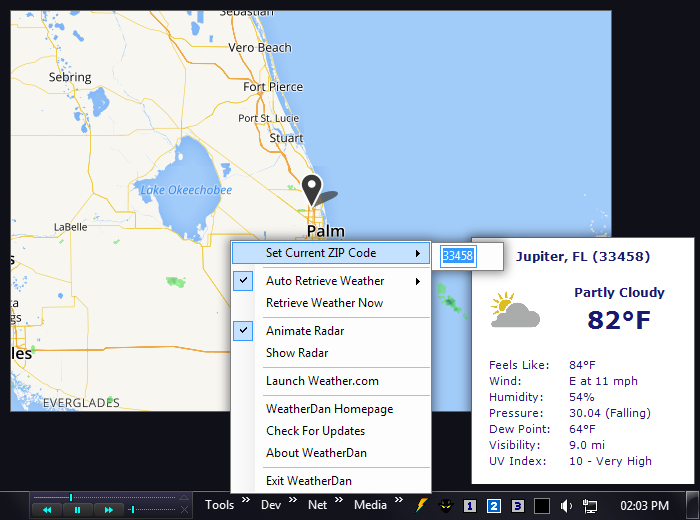Expand Auto Retrieve Weather submenu arrow

point(418,281)
